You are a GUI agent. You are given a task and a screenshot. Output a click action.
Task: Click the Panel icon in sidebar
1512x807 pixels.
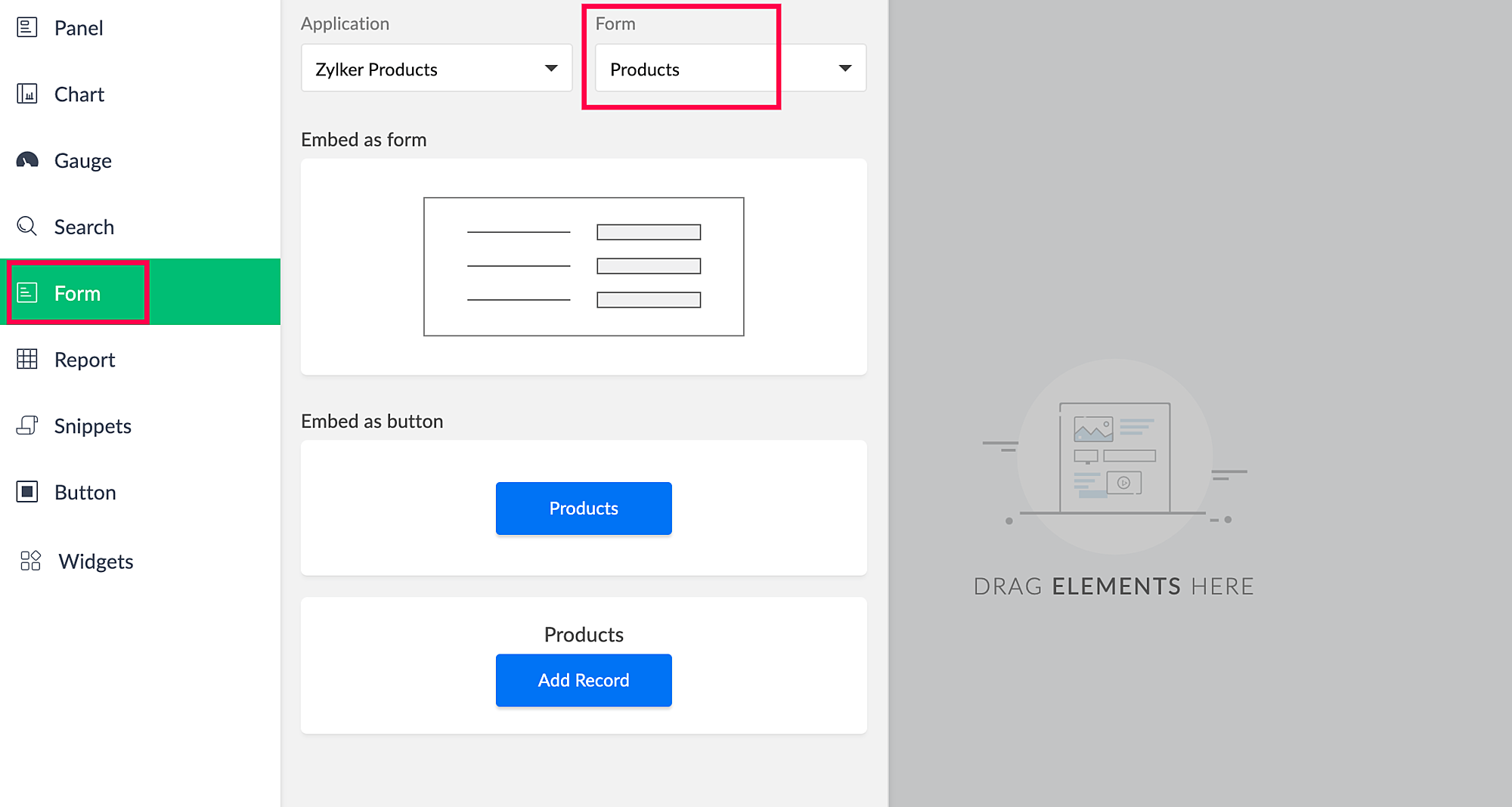point(27,28)
